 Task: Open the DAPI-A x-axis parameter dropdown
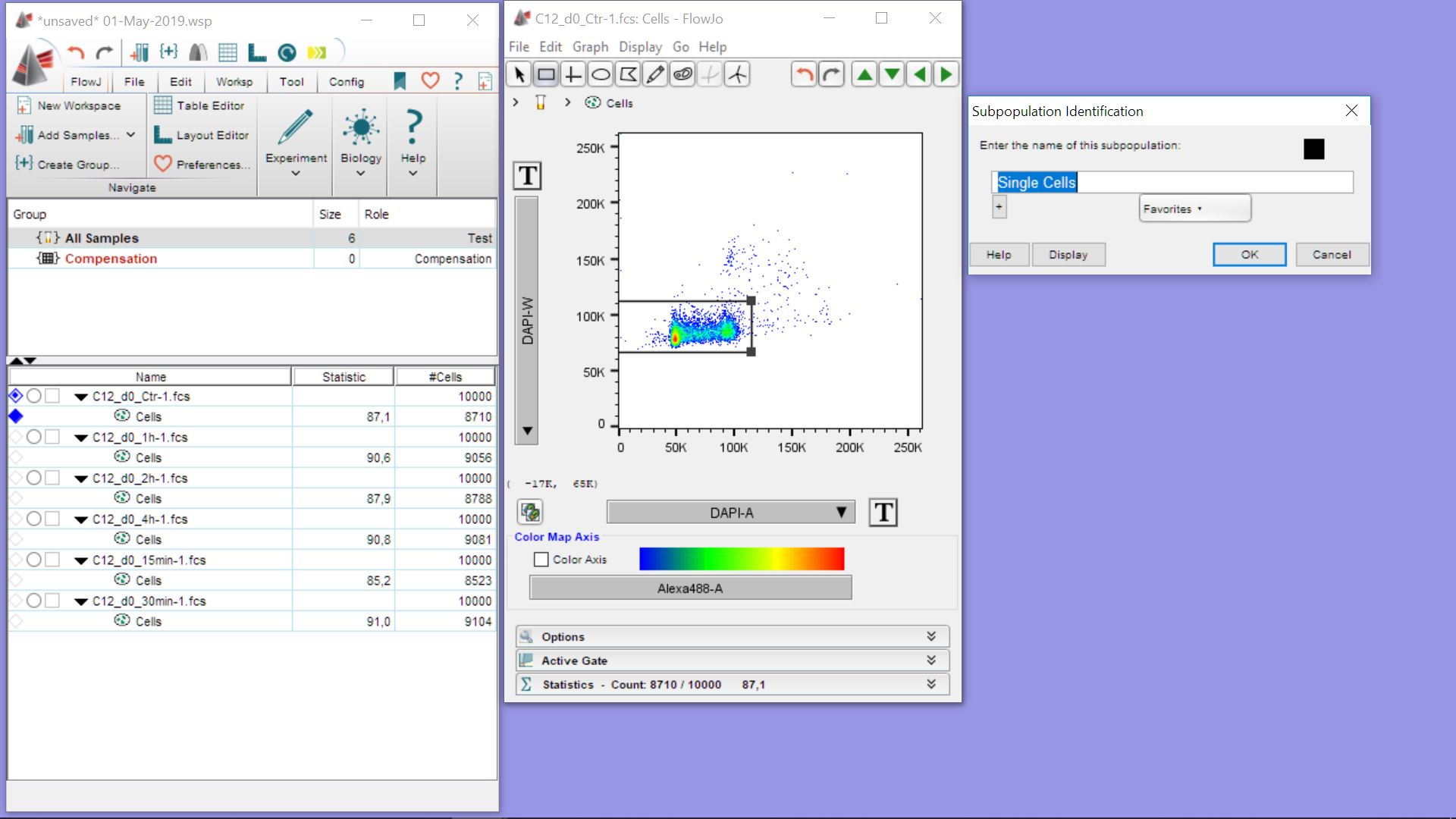pyautogui.click(x=730, y=513)
